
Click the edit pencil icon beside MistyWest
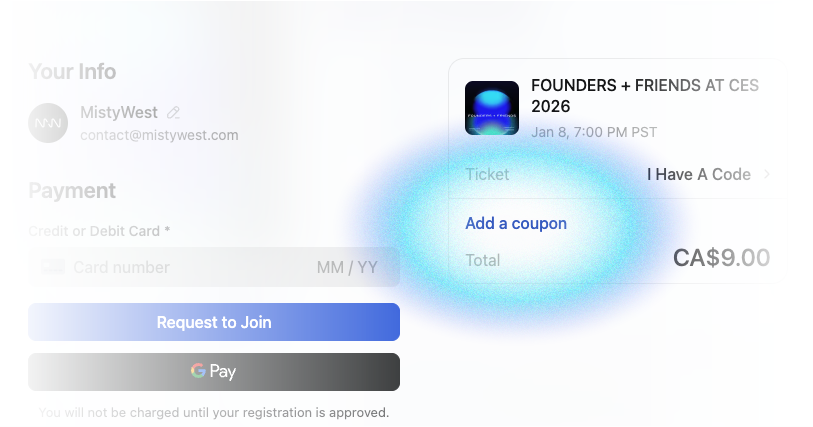point(174,113)
